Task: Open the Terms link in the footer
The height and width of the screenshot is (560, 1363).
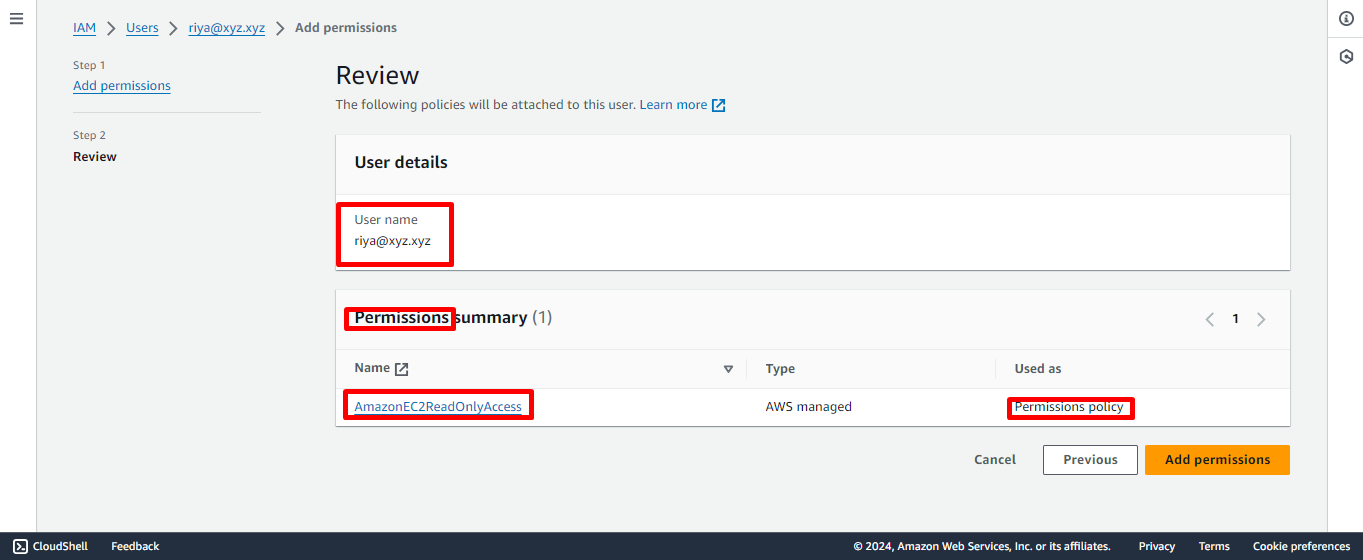Action: [x=1214, y=546]
